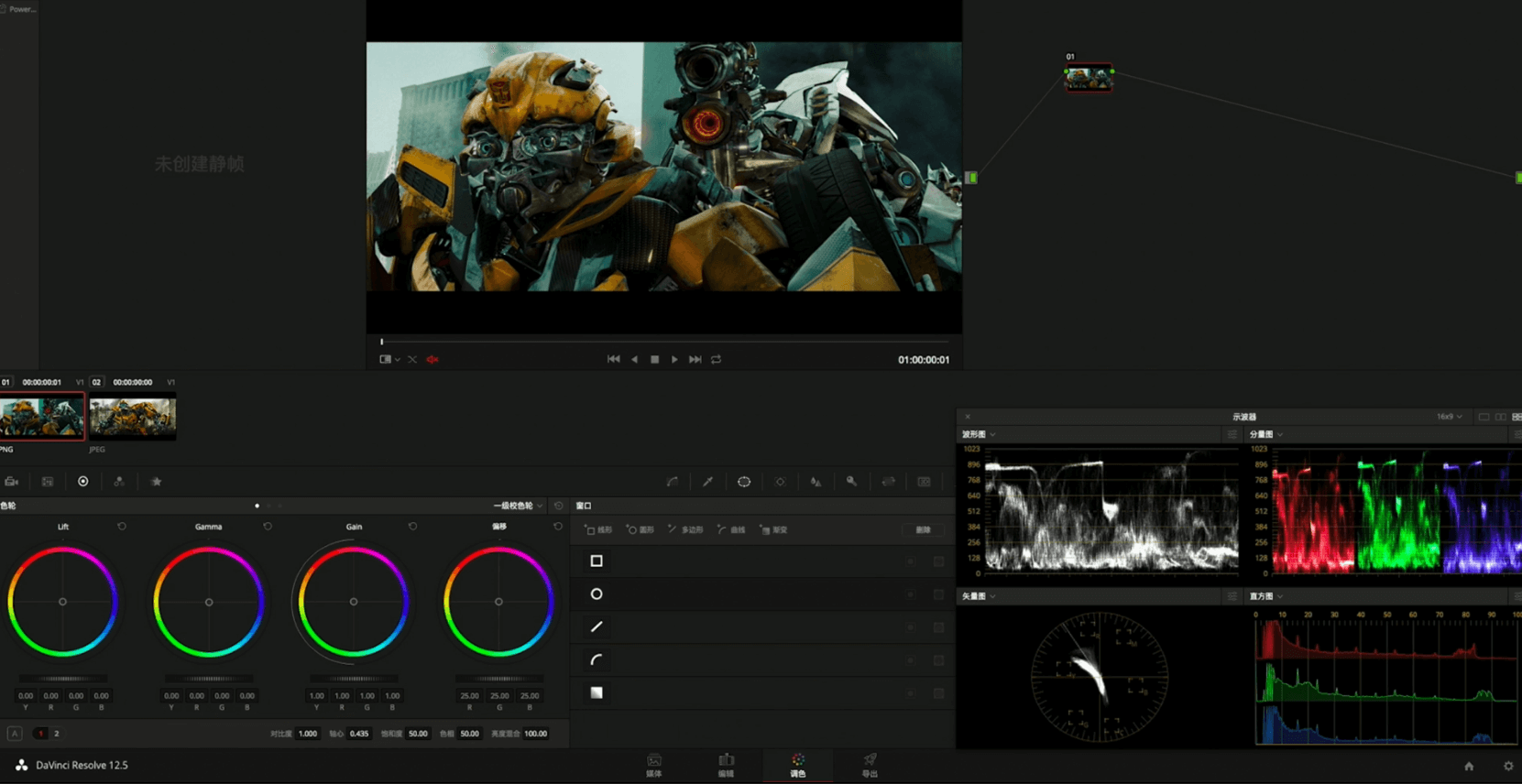Add a linear window

point(597,529)
